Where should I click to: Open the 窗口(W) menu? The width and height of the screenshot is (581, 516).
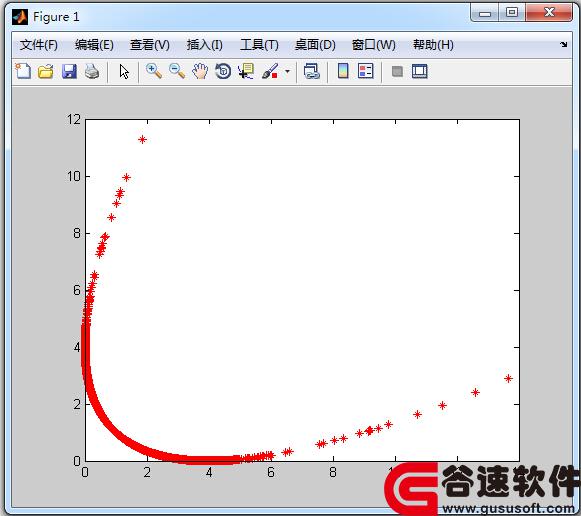coord(374,45)
